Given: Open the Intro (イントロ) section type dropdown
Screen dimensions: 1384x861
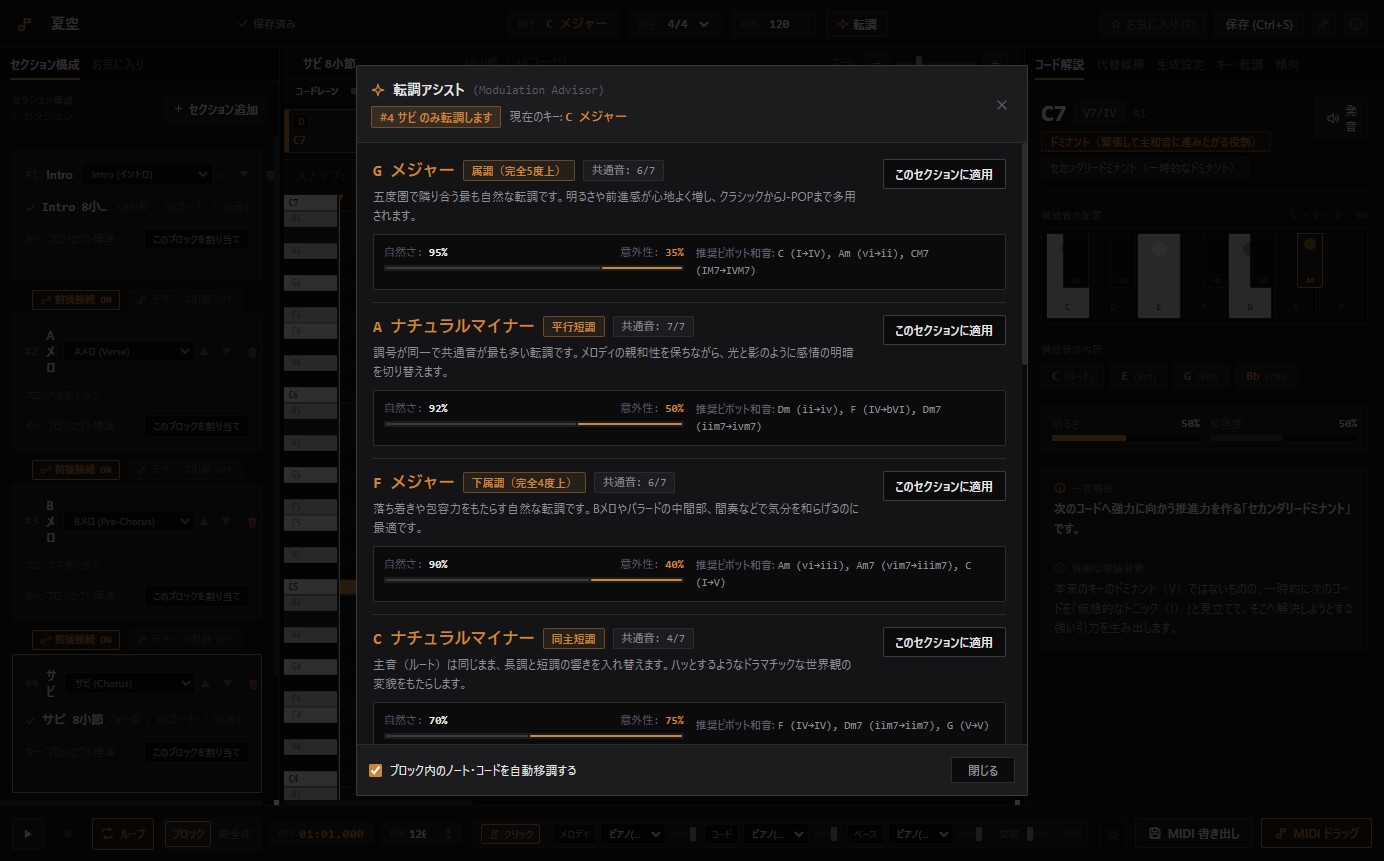Looking at the screenshot, I should pyautogui.click(x=146, y=175).
